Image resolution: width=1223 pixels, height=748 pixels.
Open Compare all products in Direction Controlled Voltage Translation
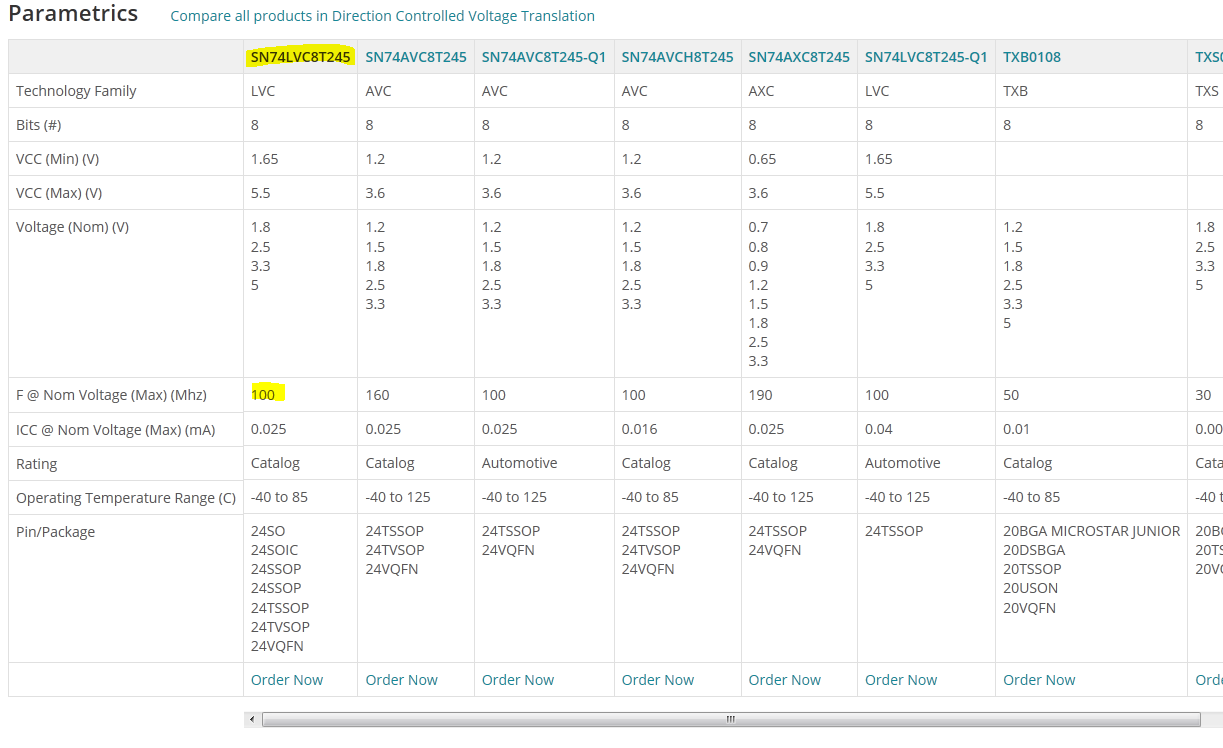tap(382, 16)
